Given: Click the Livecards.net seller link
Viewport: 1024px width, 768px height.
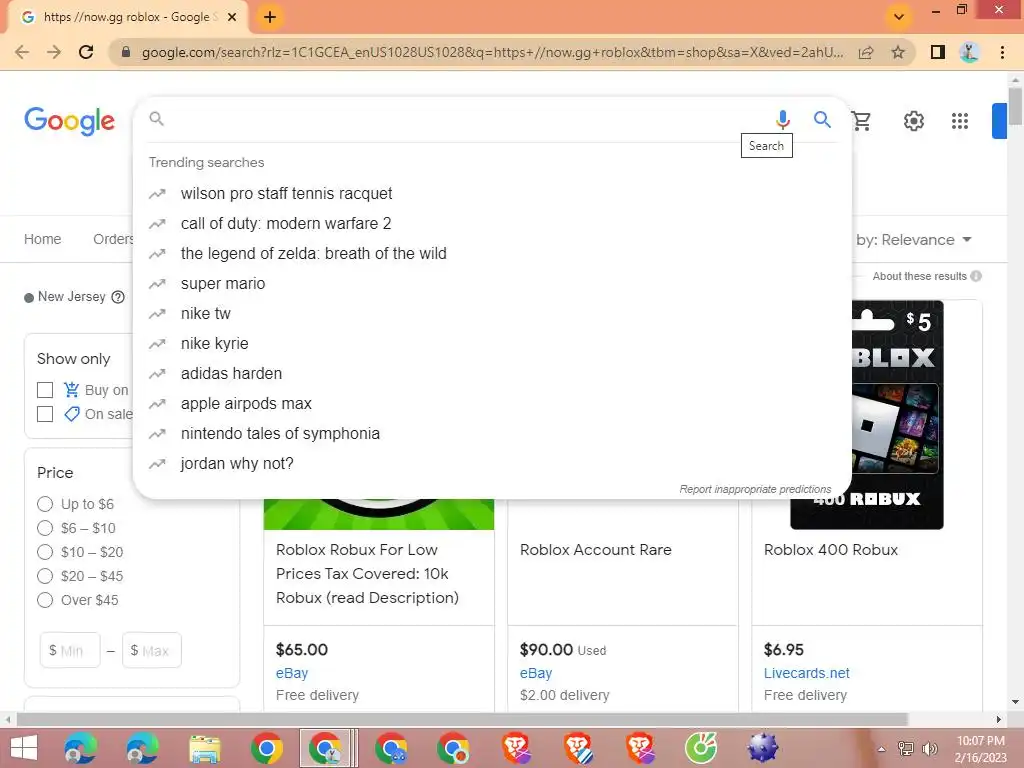Looking at the screenshot, I should coord(807,673).
